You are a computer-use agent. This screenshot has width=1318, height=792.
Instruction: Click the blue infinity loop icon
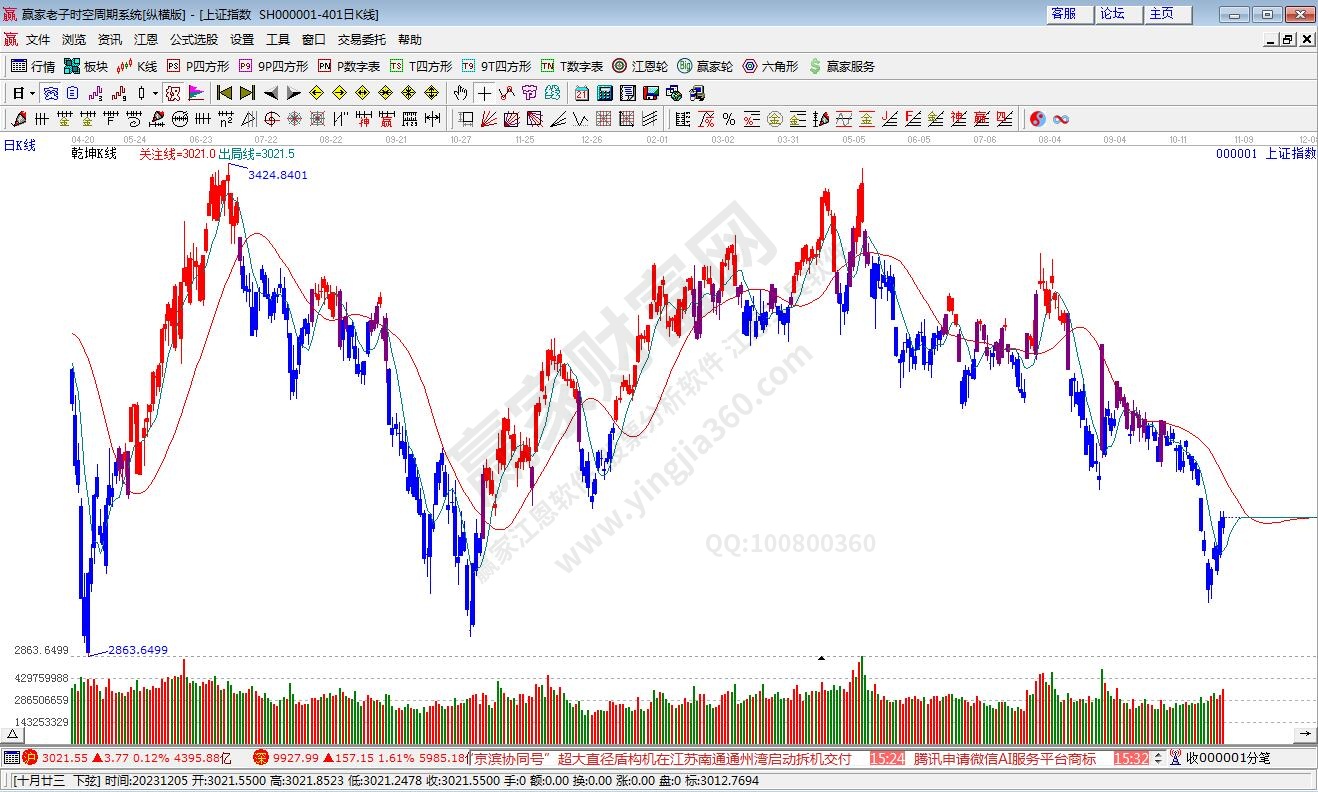tap(1061, 119)
